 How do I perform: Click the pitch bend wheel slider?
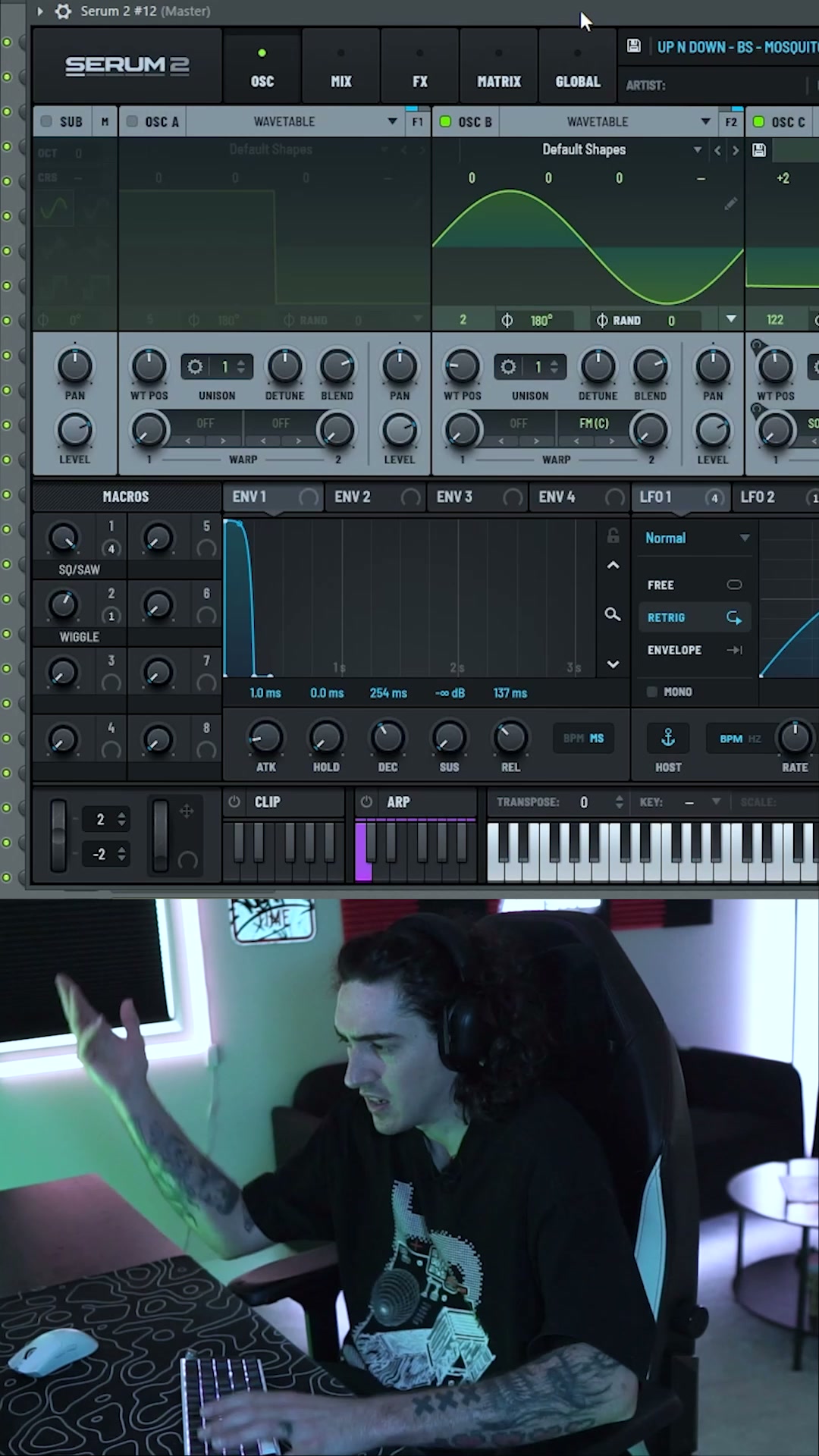58,835
